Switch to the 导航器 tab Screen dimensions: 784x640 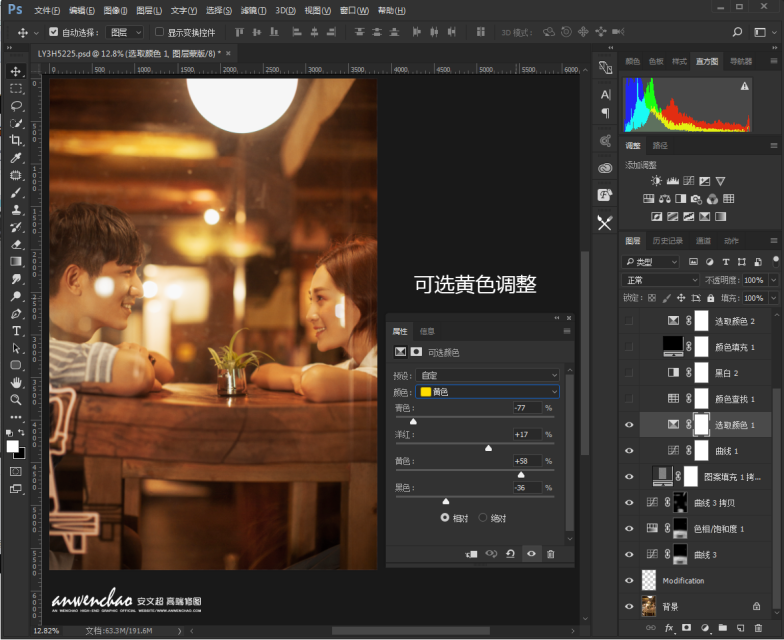pyautogui.click(x=741, y=62)
